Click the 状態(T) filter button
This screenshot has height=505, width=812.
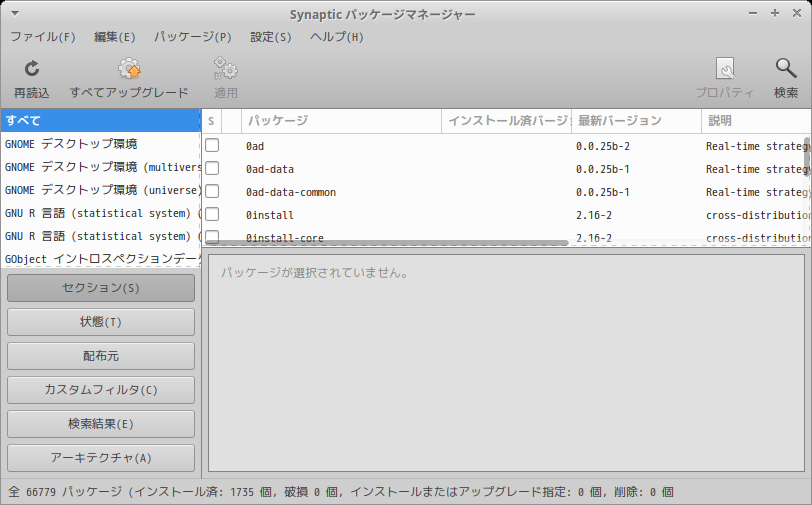[101, 322]
